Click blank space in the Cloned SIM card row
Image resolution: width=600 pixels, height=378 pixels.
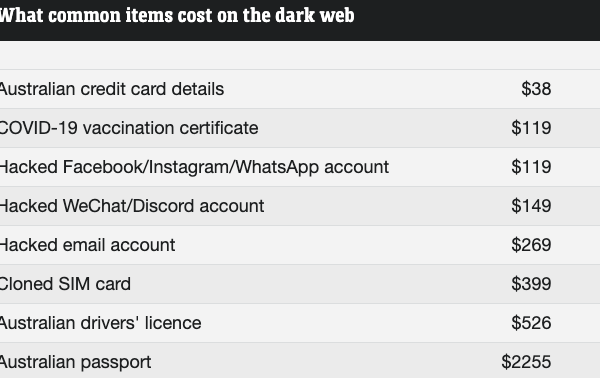[321, 284]
